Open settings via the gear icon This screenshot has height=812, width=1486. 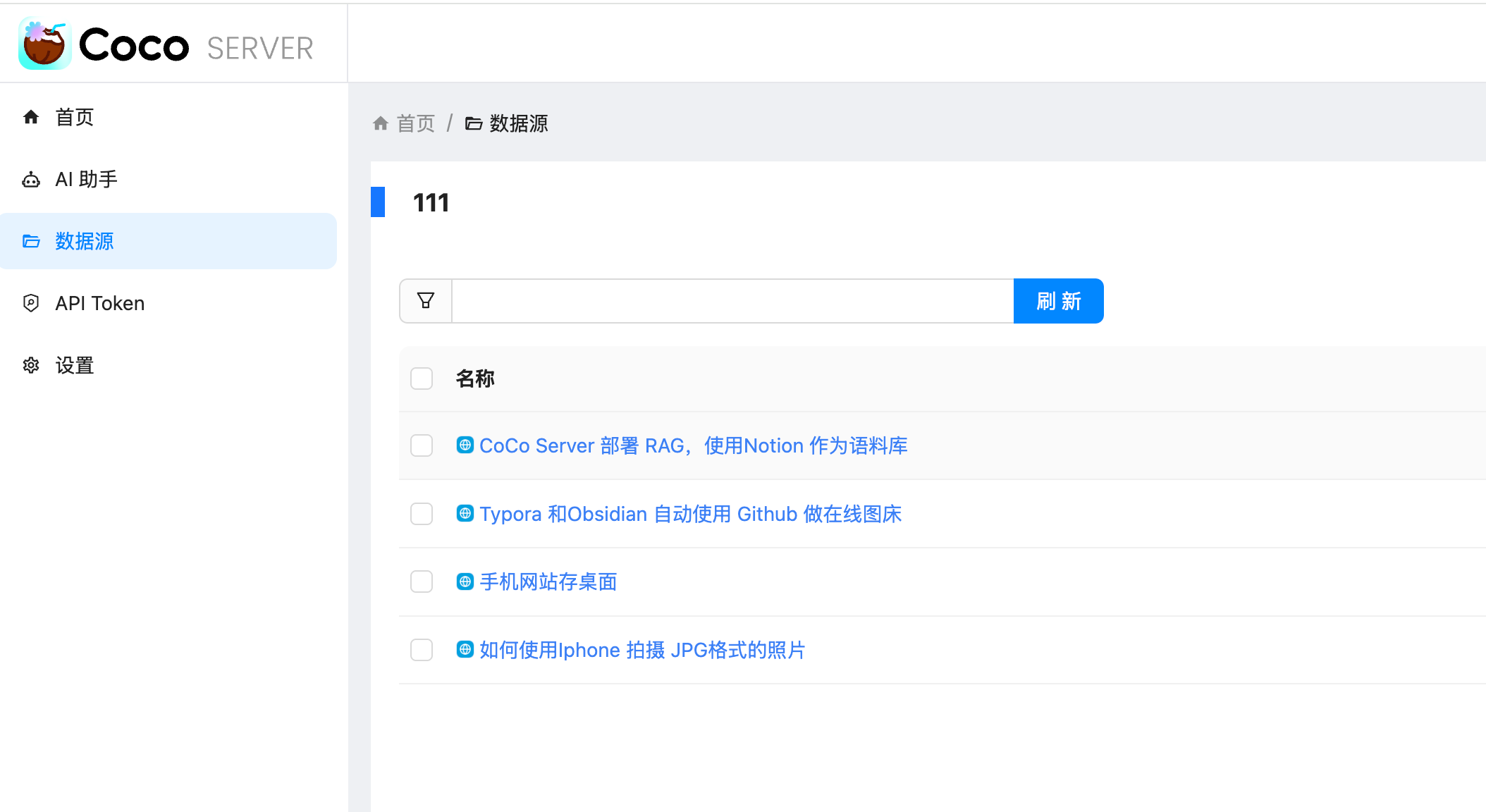click(31, 365)
